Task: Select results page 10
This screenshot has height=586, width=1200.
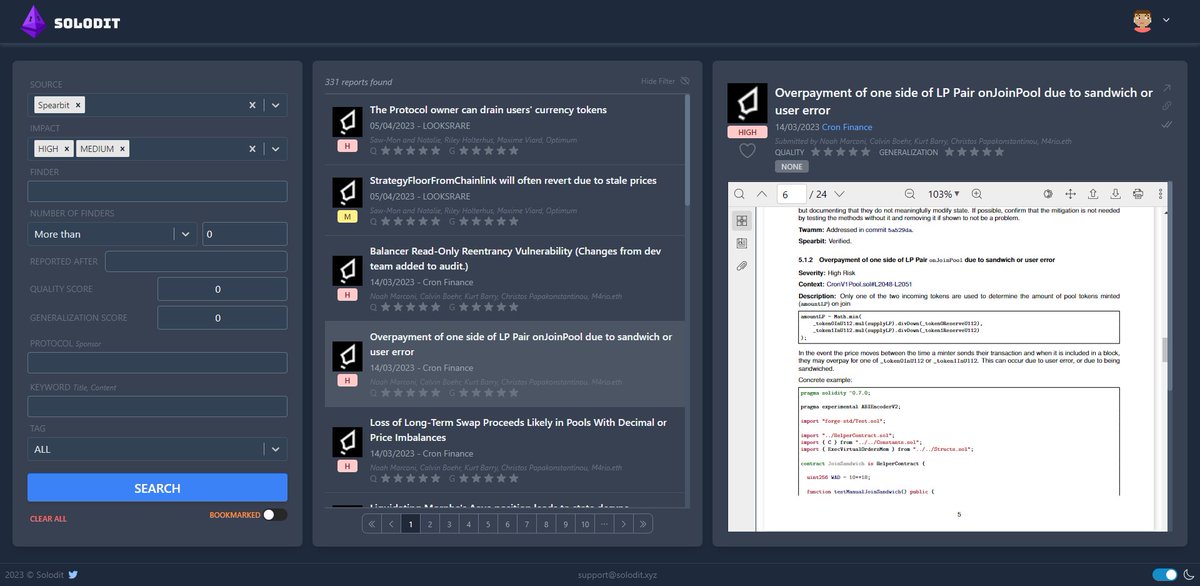Action: (x=584, y=523)
